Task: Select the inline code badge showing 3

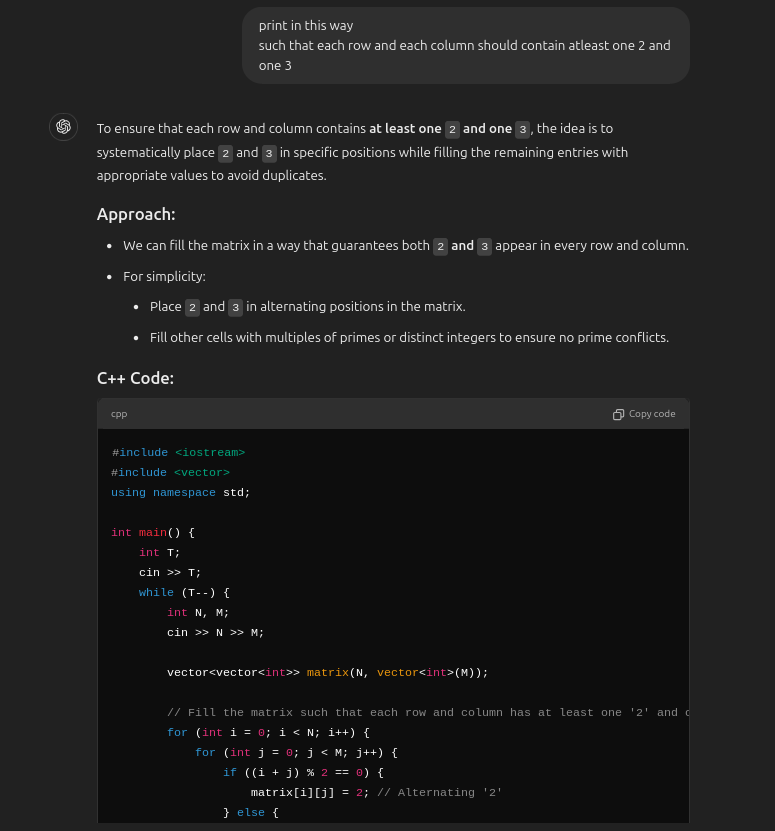Action: [522, 129]
